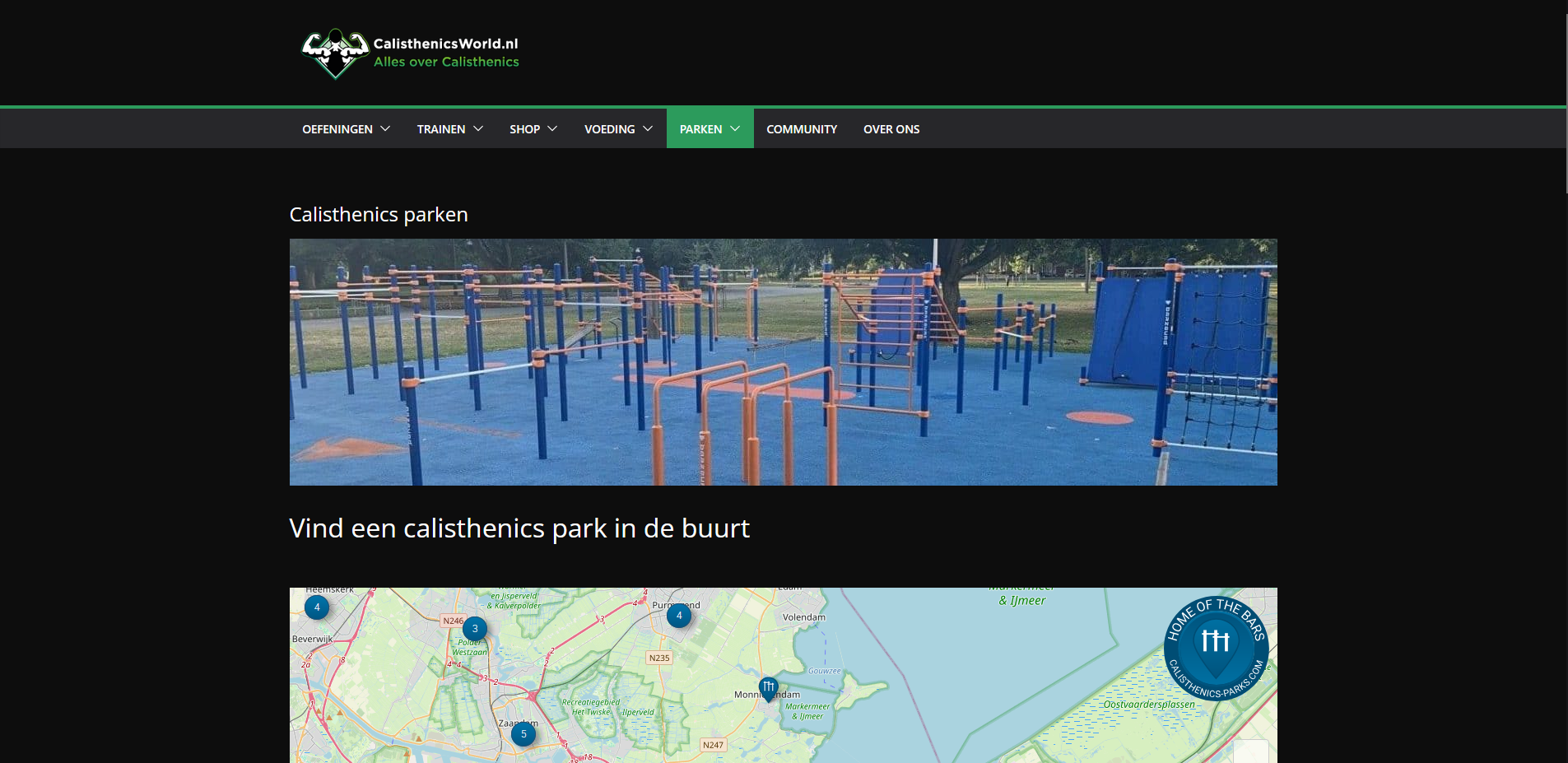Click the N235 road label on the map
1568x763 pixels.
[x=659, y=658]
